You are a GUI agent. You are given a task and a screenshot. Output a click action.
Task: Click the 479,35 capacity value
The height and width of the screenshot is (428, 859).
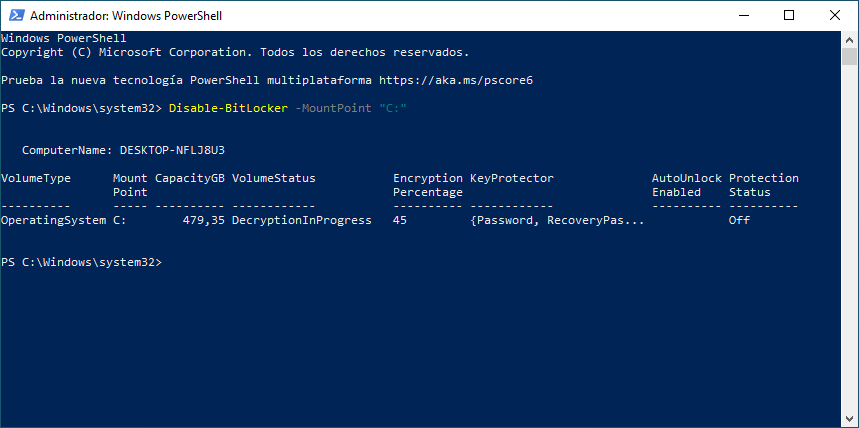[x=203, y=220]
